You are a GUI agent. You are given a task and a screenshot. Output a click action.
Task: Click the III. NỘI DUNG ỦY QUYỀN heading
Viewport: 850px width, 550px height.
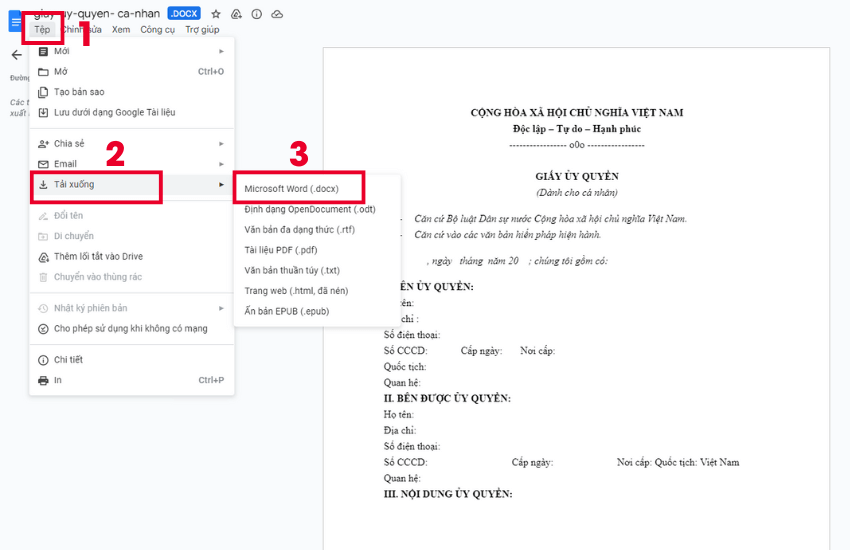pyautogui.click(x=448, y=494)
